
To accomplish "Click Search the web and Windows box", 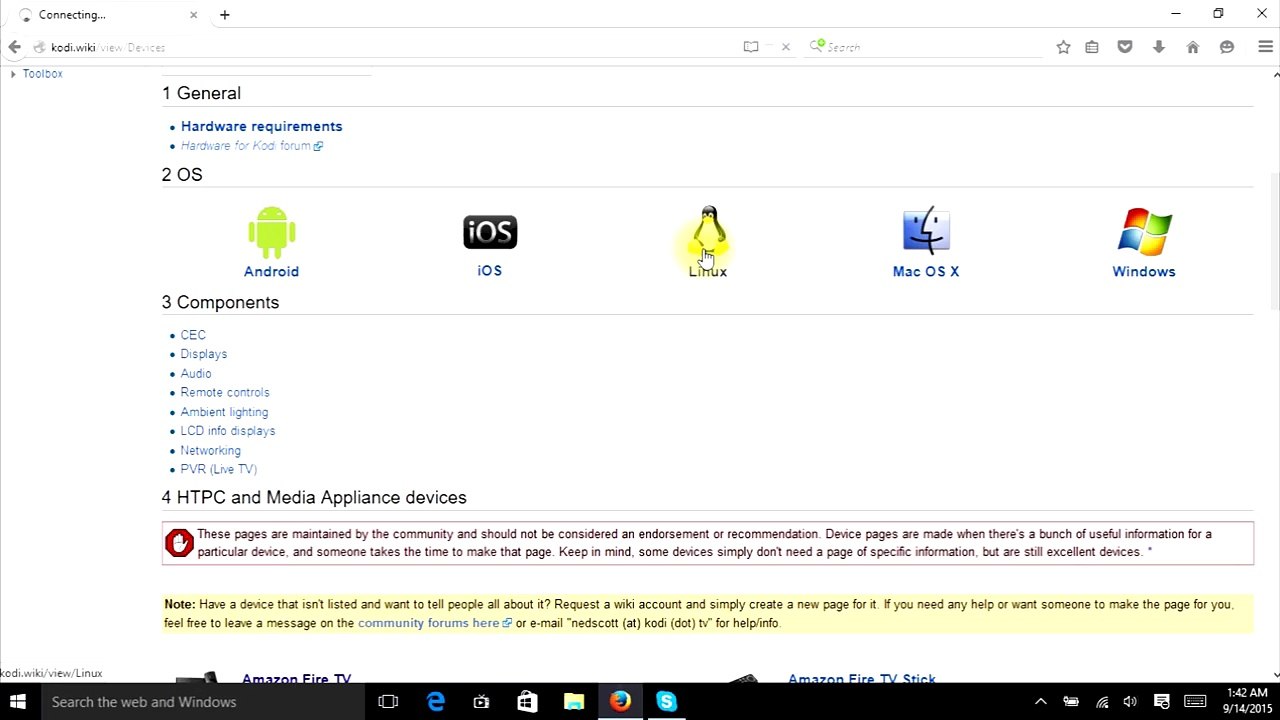I will click(x=202, y=702).
